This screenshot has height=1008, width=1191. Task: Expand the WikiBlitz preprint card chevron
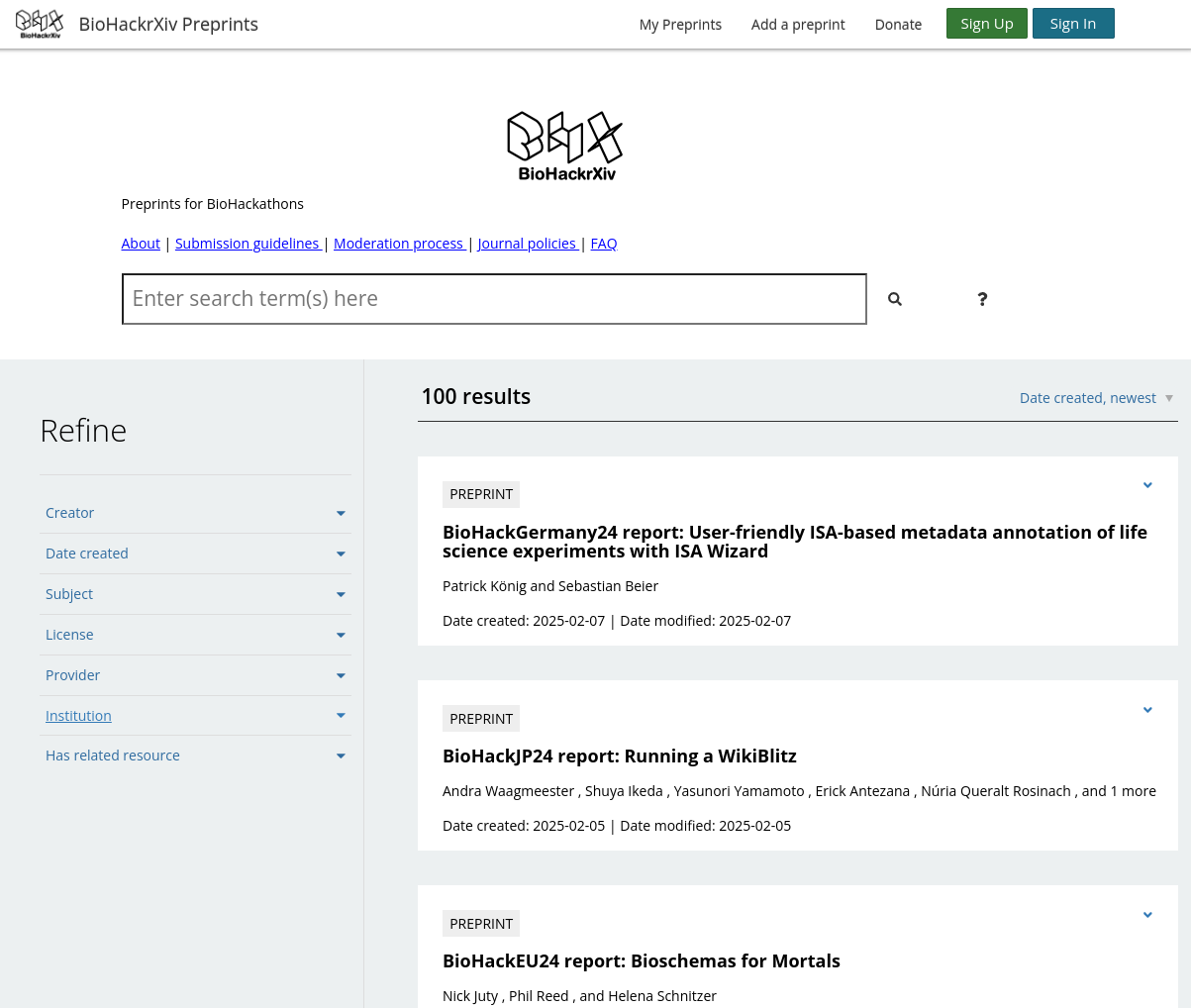1147,710
